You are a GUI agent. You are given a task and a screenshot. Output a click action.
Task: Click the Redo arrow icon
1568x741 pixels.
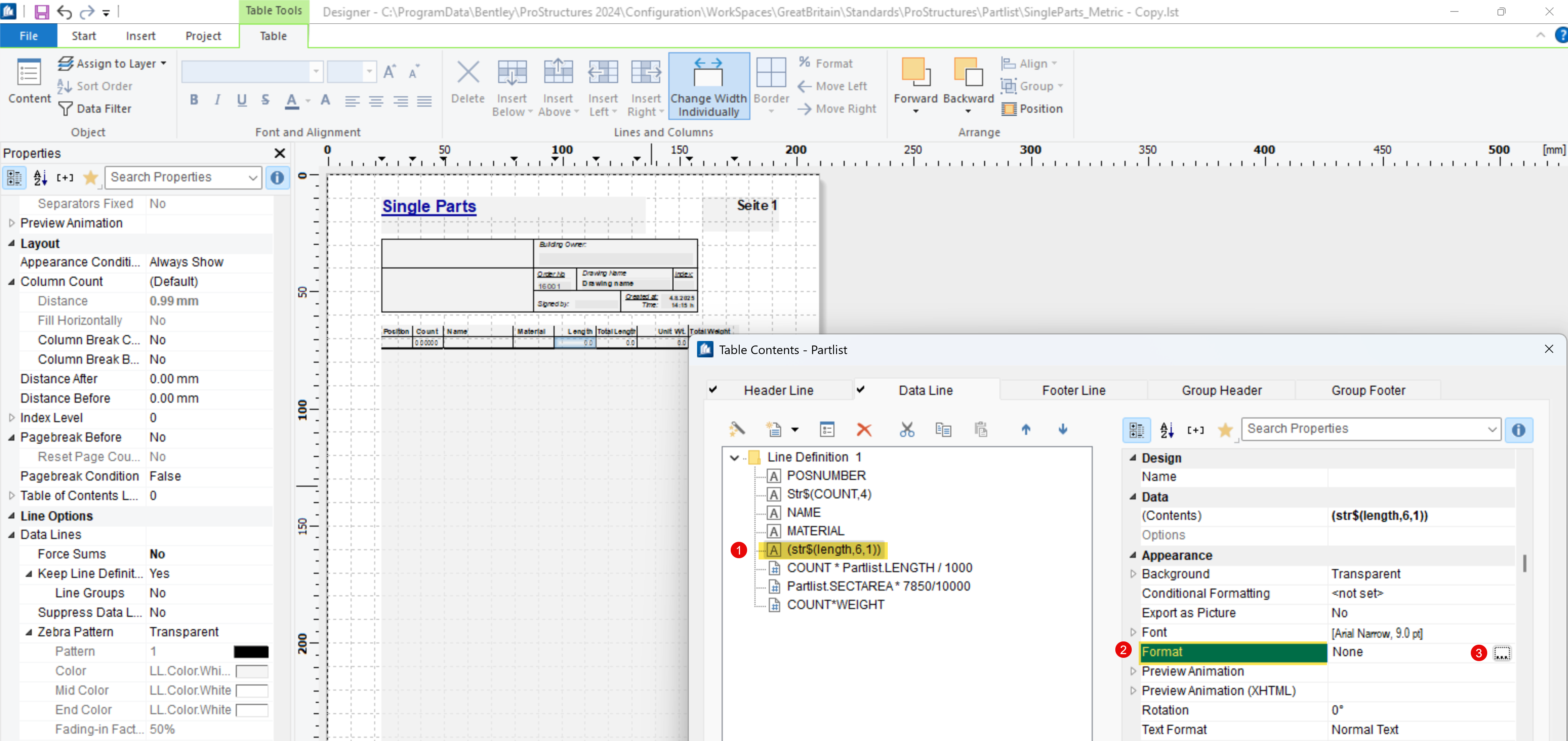pyautogui.click(x=87, y=11)
